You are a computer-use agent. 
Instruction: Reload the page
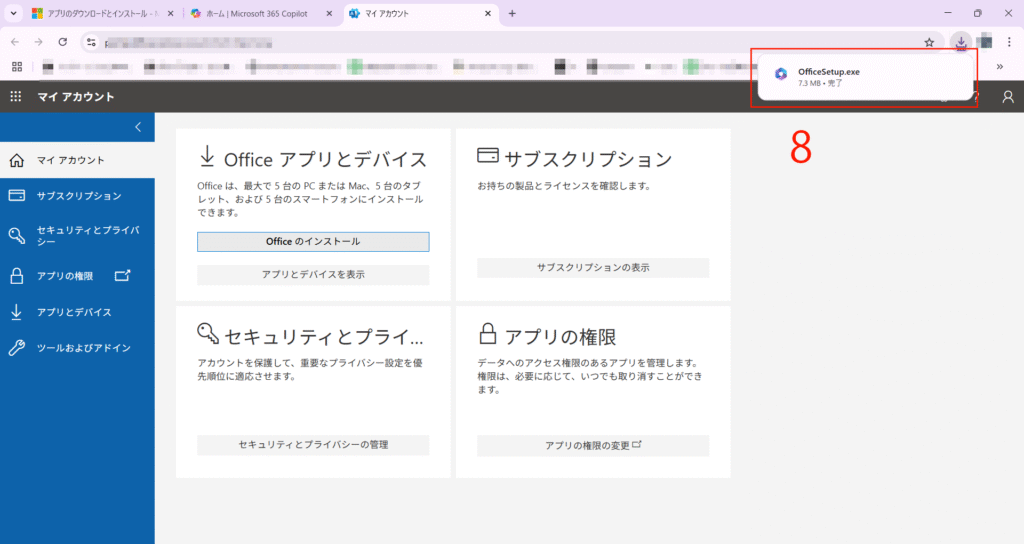tap(63, 42)
